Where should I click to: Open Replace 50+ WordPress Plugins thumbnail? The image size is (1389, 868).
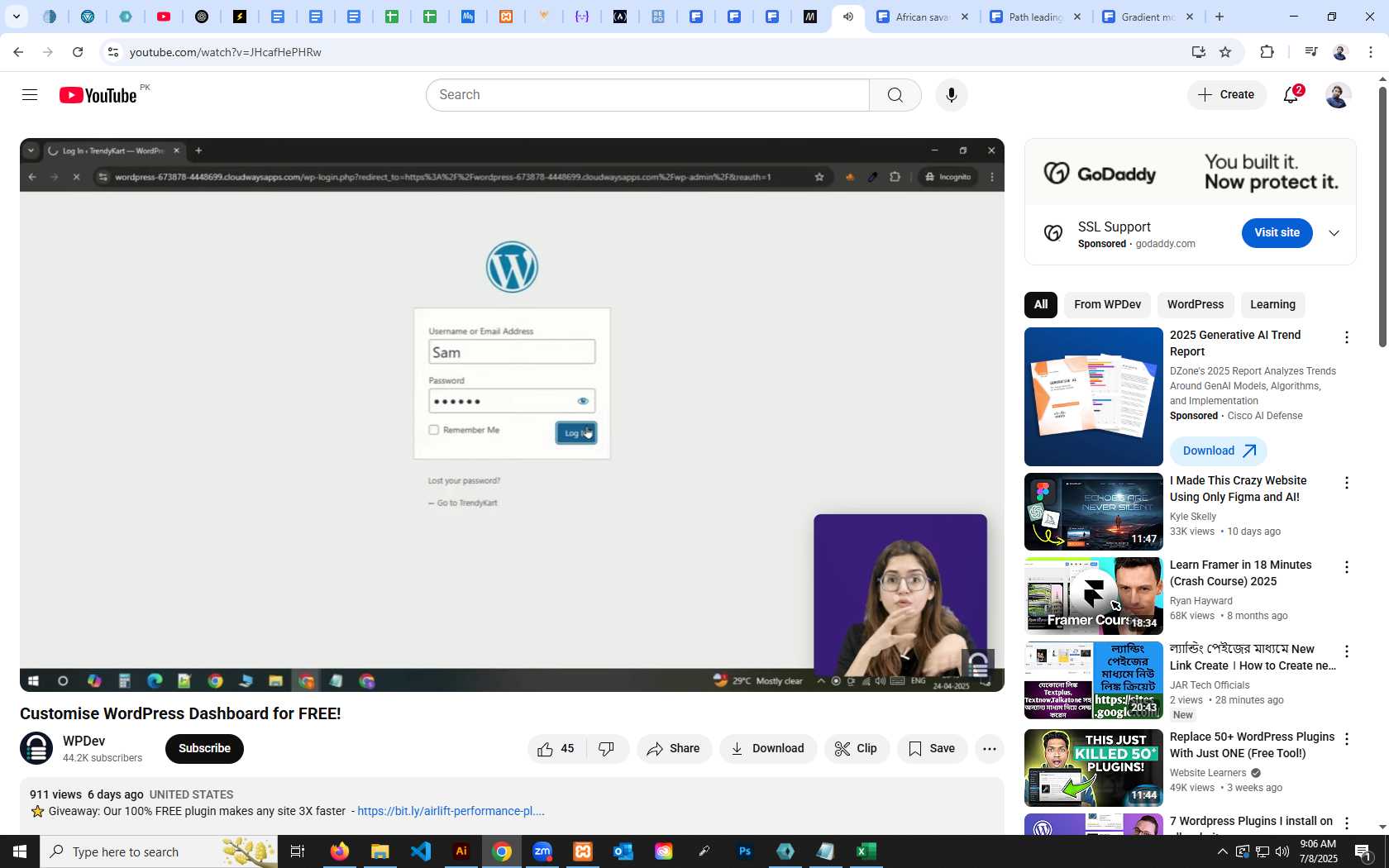click(x=1093, y=768)
